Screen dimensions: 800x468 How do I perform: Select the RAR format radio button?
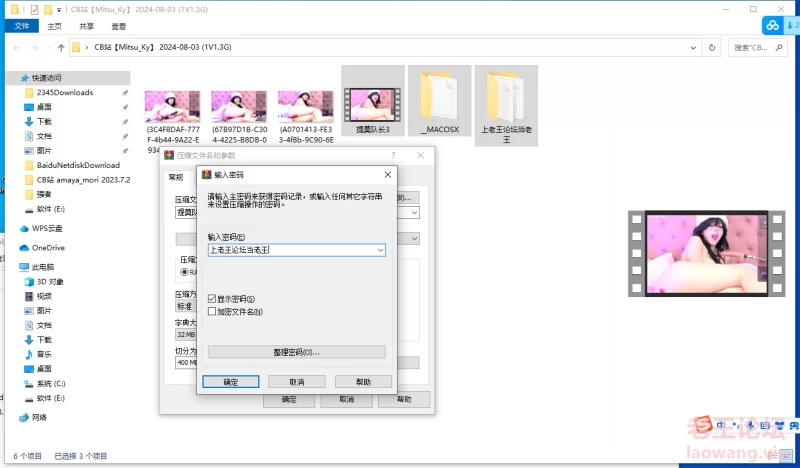[185, 271]
